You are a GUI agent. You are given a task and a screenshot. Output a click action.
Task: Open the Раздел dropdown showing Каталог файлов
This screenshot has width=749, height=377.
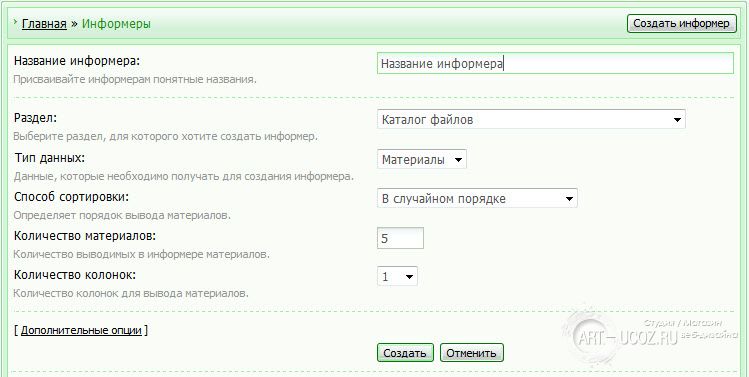(531, 119)
